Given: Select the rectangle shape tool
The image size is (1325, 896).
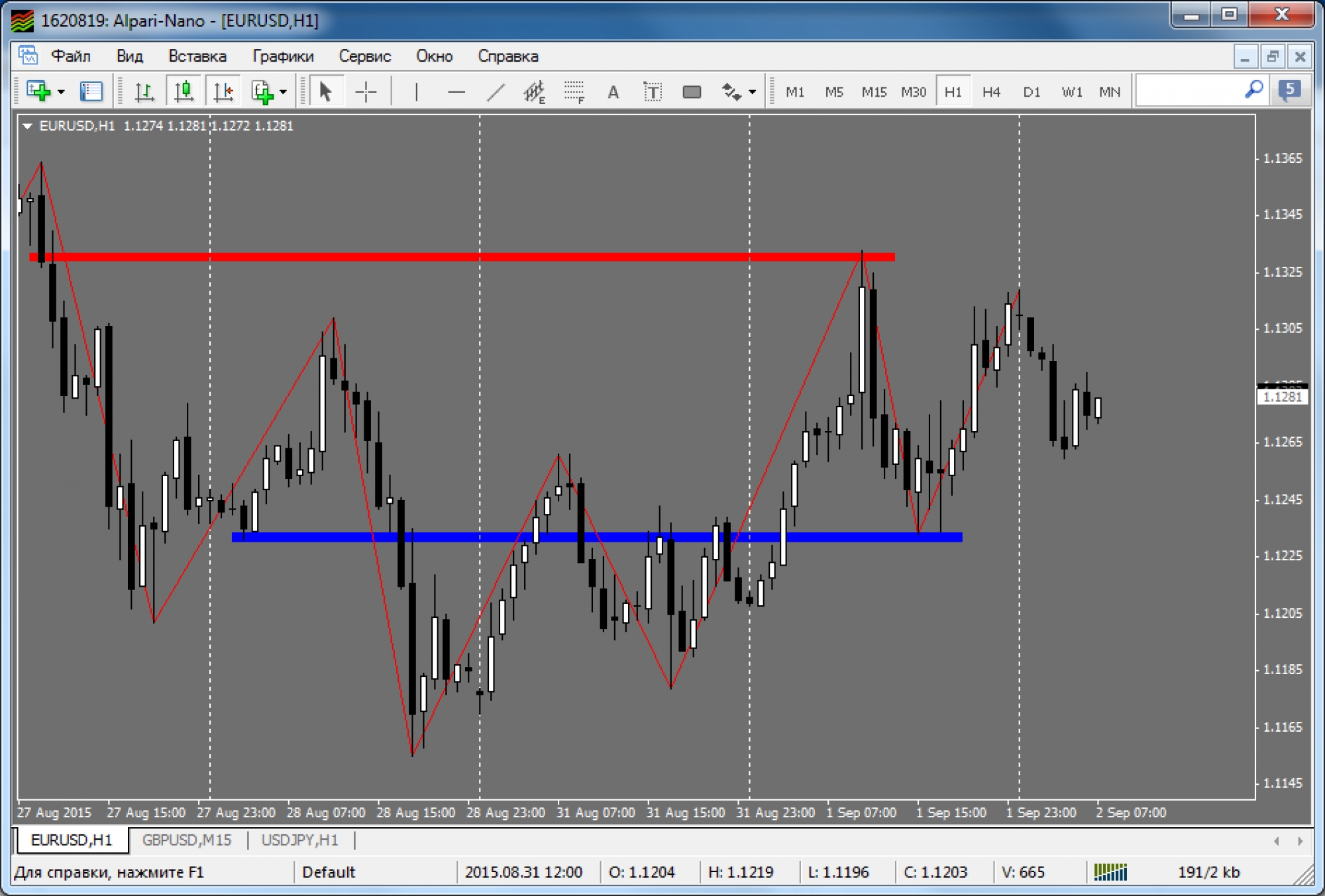Looking at the screenshot, I should (x=692, y=91).
